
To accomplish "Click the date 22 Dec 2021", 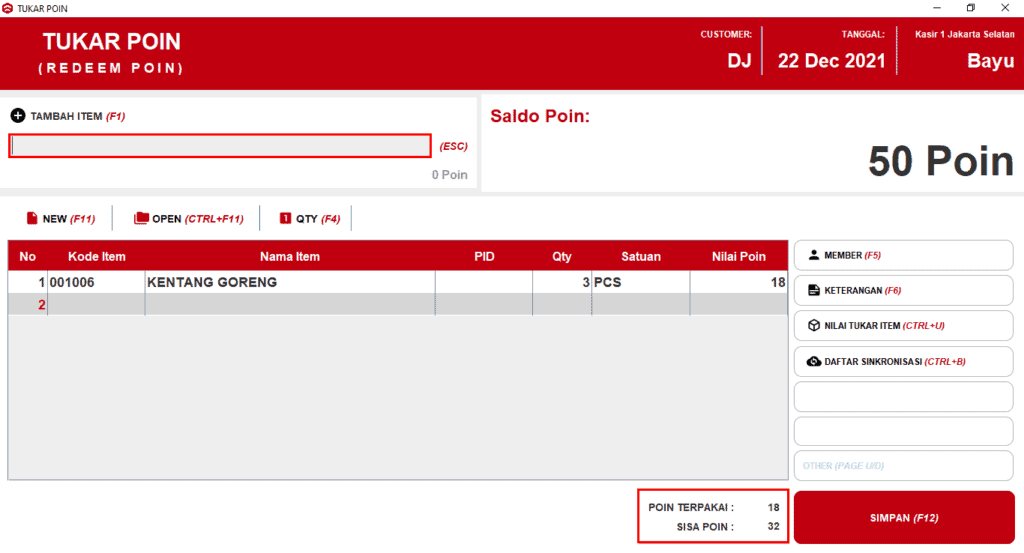I will click(x=831, y=61).
